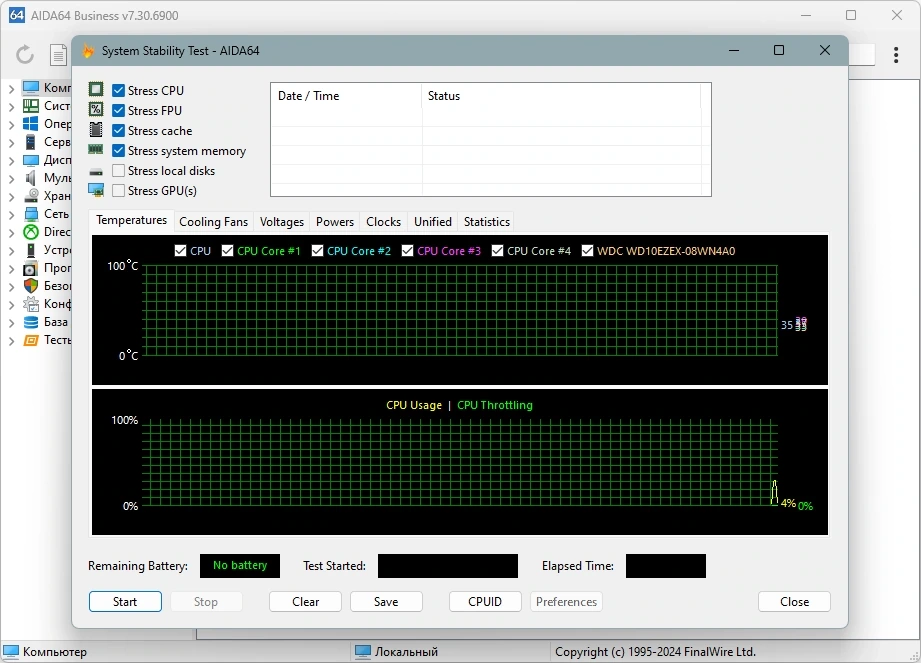Enable the Stress GPU(s) checkbox
This screenshot has height=663, width=921.
point(118,190)
